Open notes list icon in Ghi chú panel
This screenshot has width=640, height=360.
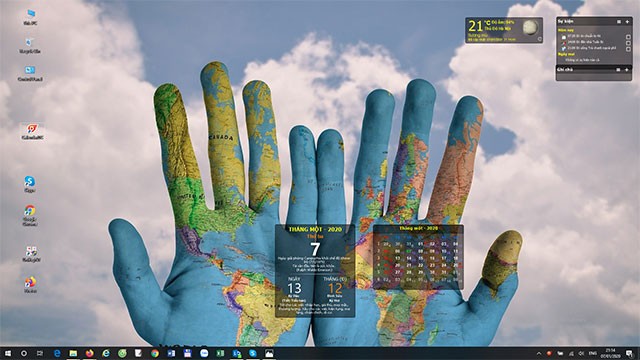[618, 70]
